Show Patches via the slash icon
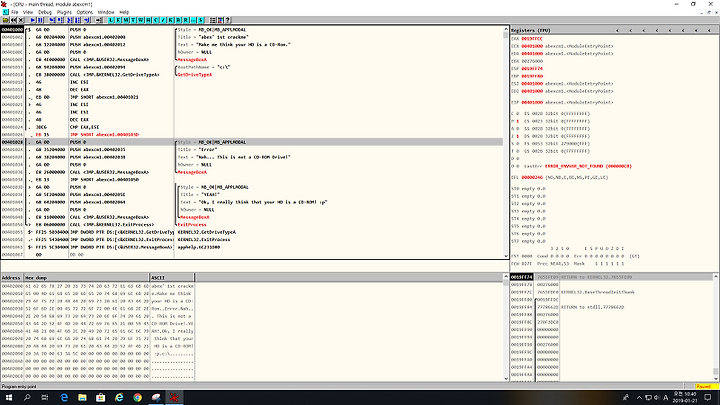Screen dimensions: 720x405 (163, 20)
